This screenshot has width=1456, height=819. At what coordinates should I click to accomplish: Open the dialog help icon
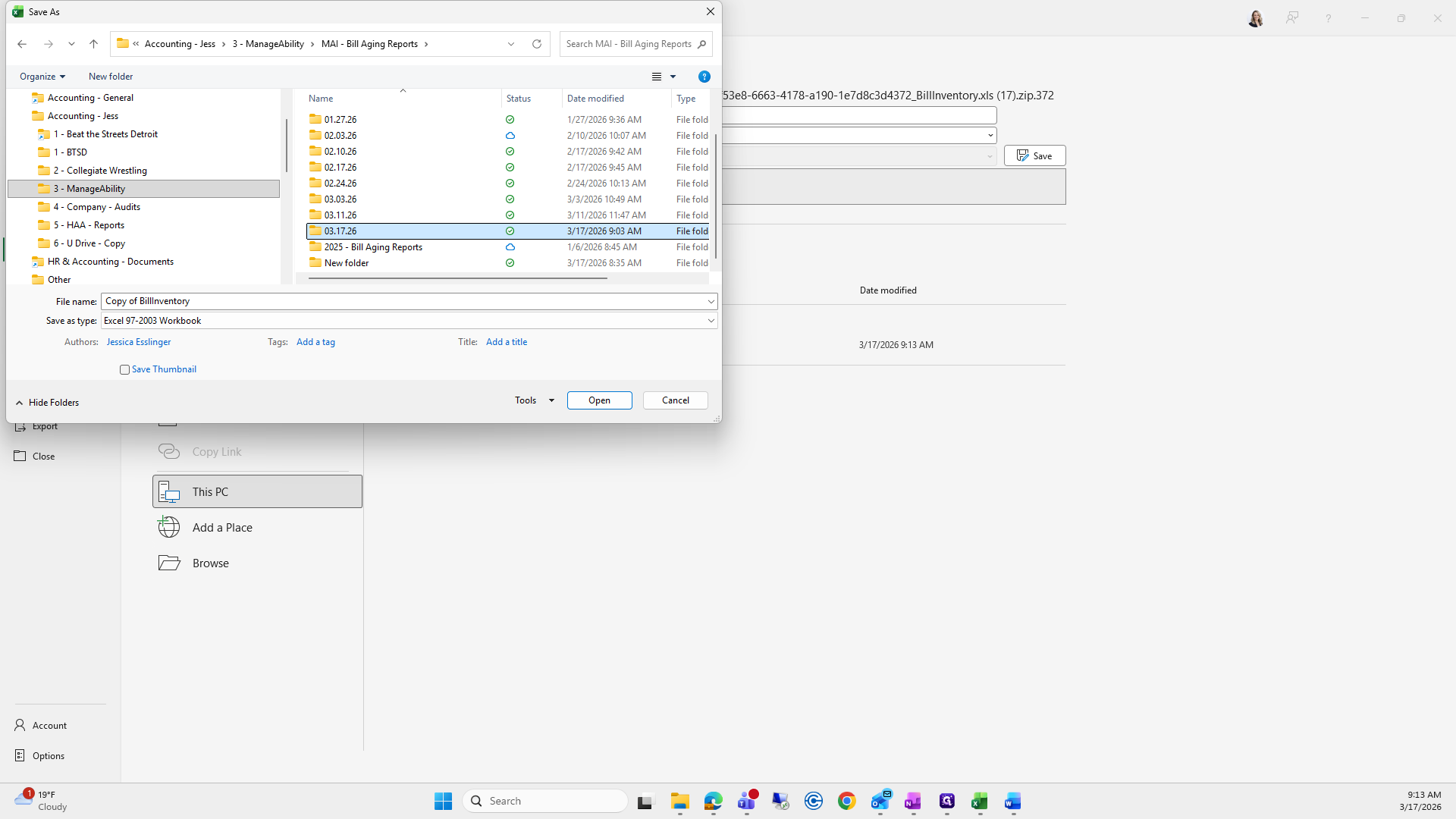(704, 77)
